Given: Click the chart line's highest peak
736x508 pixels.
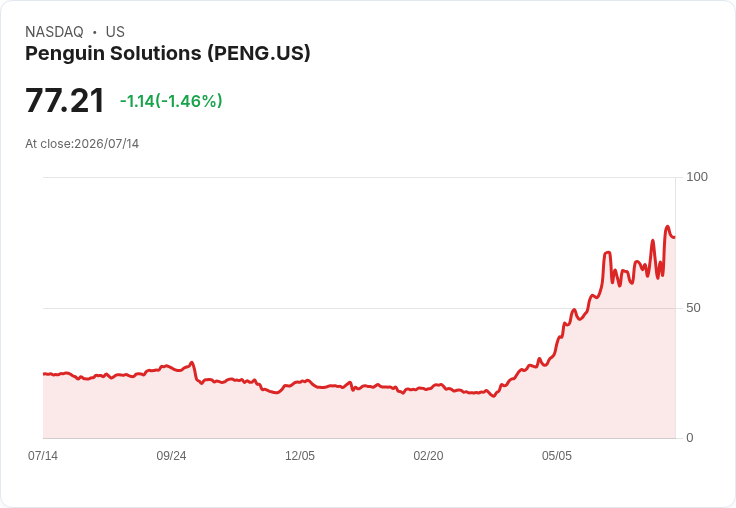Looking at the screenshot, I should click(x=667, y=227).
